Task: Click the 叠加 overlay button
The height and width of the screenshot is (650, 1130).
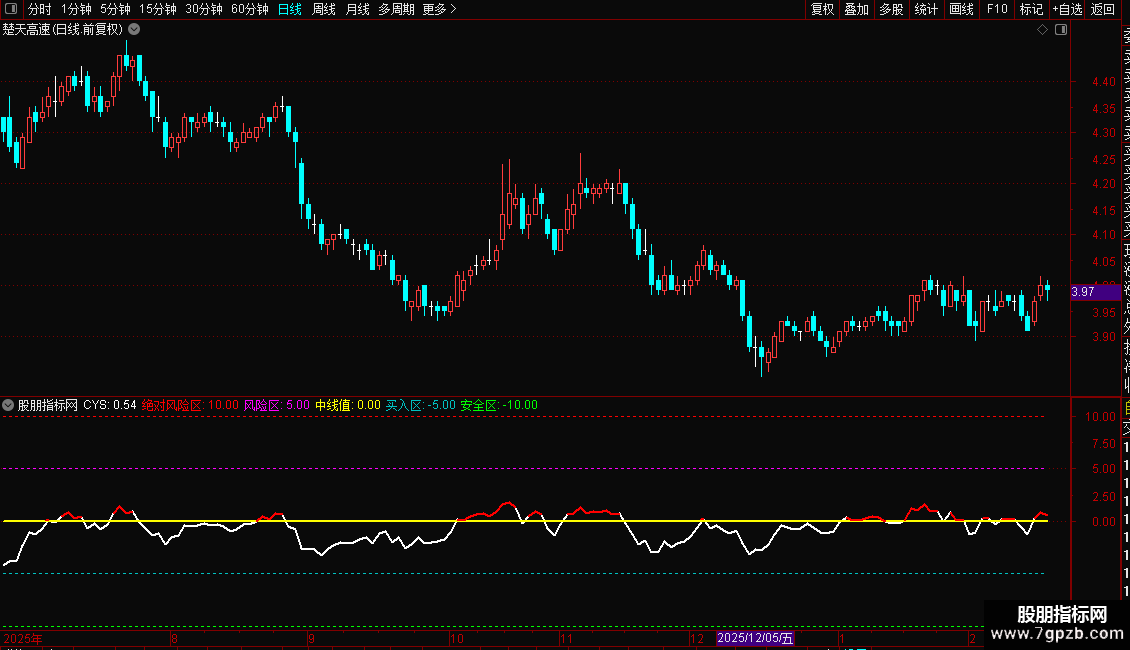Action: point(857,9)
